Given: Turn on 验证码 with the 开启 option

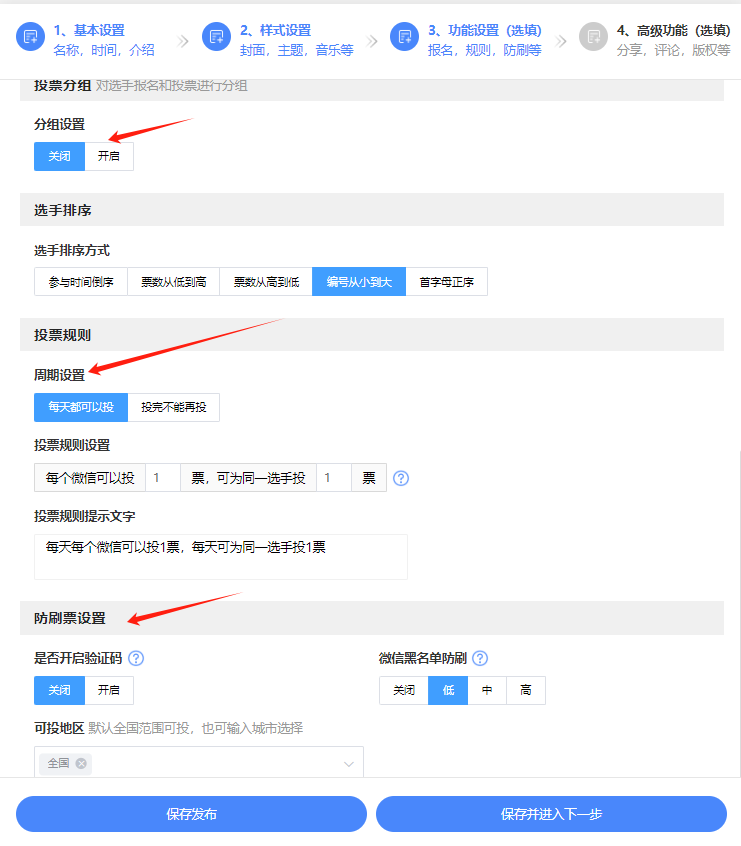Looking at the screenshot, I should tap(109, 691).
